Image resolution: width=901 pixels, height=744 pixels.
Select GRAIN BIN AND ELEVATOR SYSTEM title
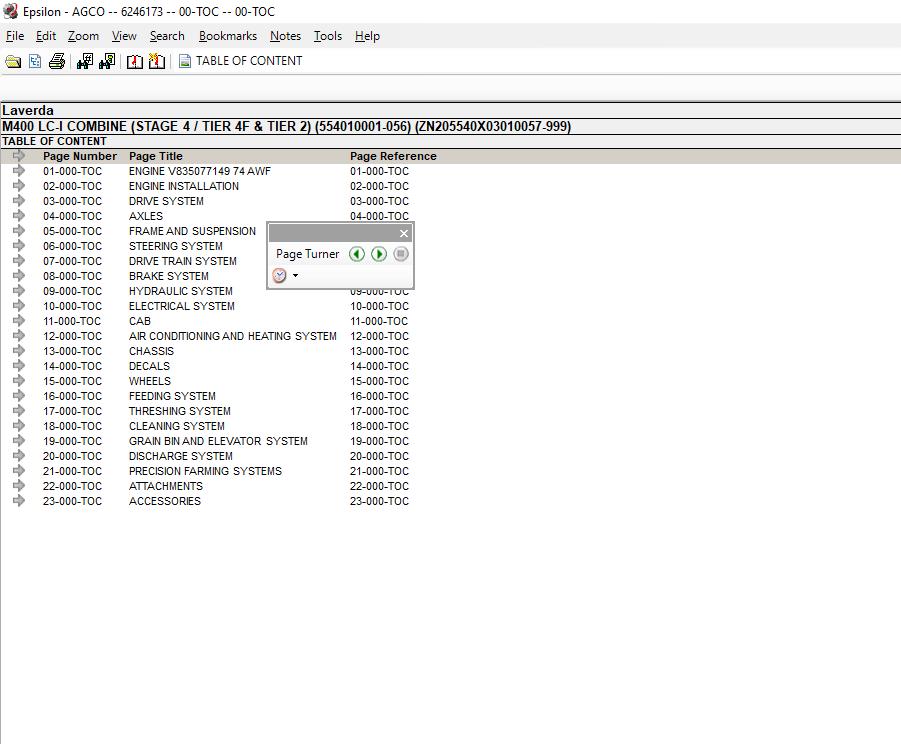click(x=218, y=441)
